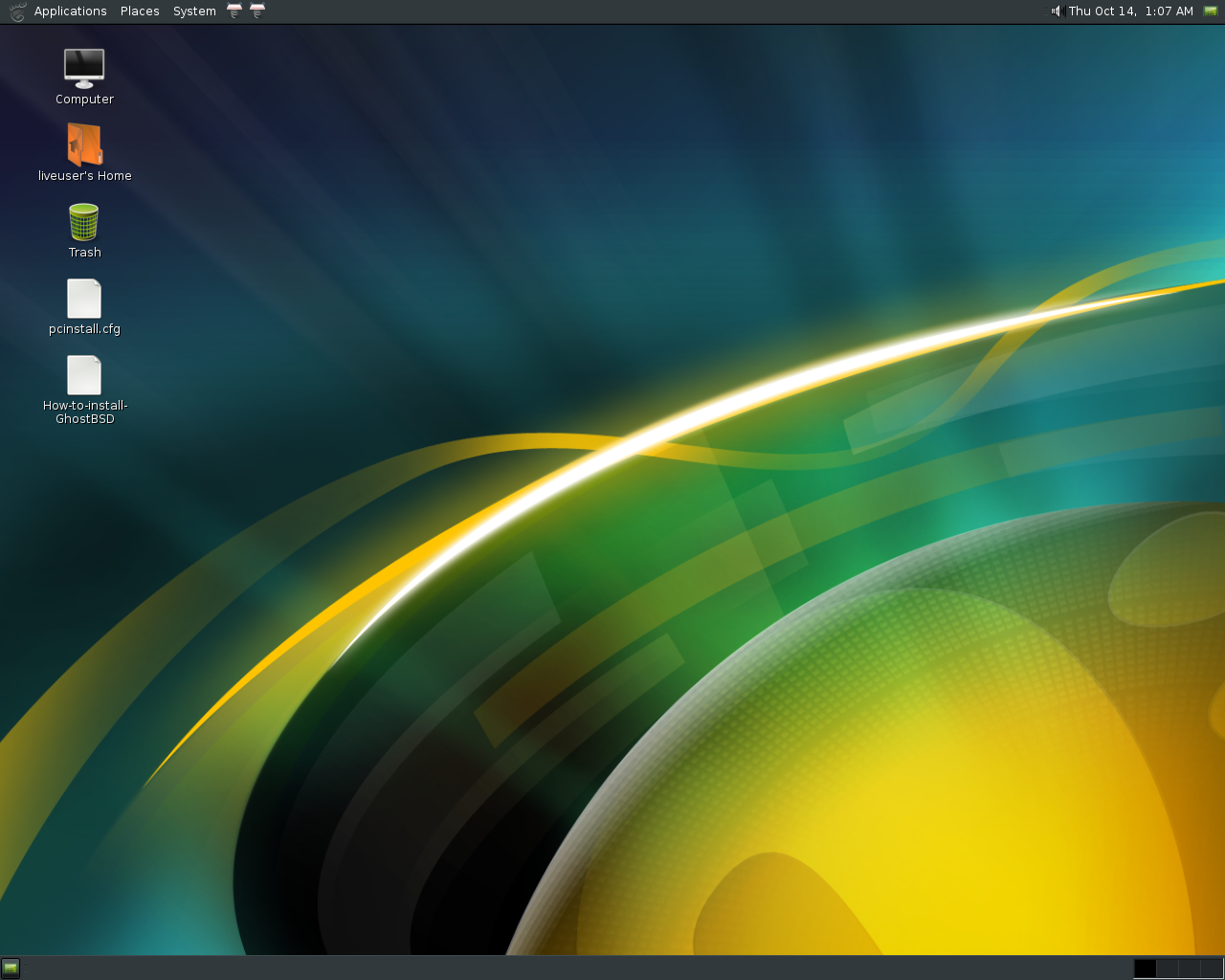
Task: Switch to the second workspace
Action: (x=1168, y=968)
